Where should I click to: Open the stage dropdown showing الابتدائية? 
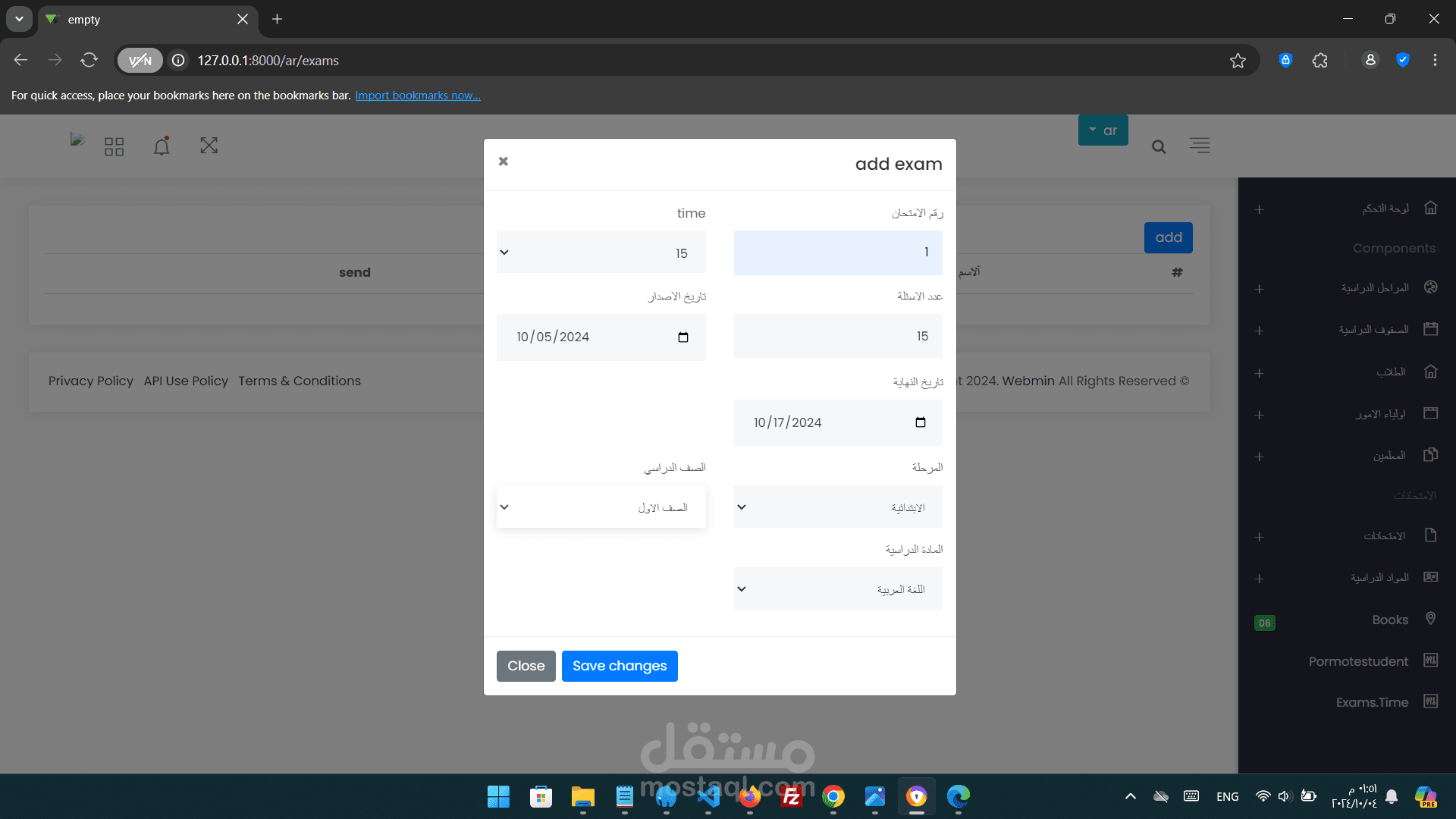(x=838, y=507)
